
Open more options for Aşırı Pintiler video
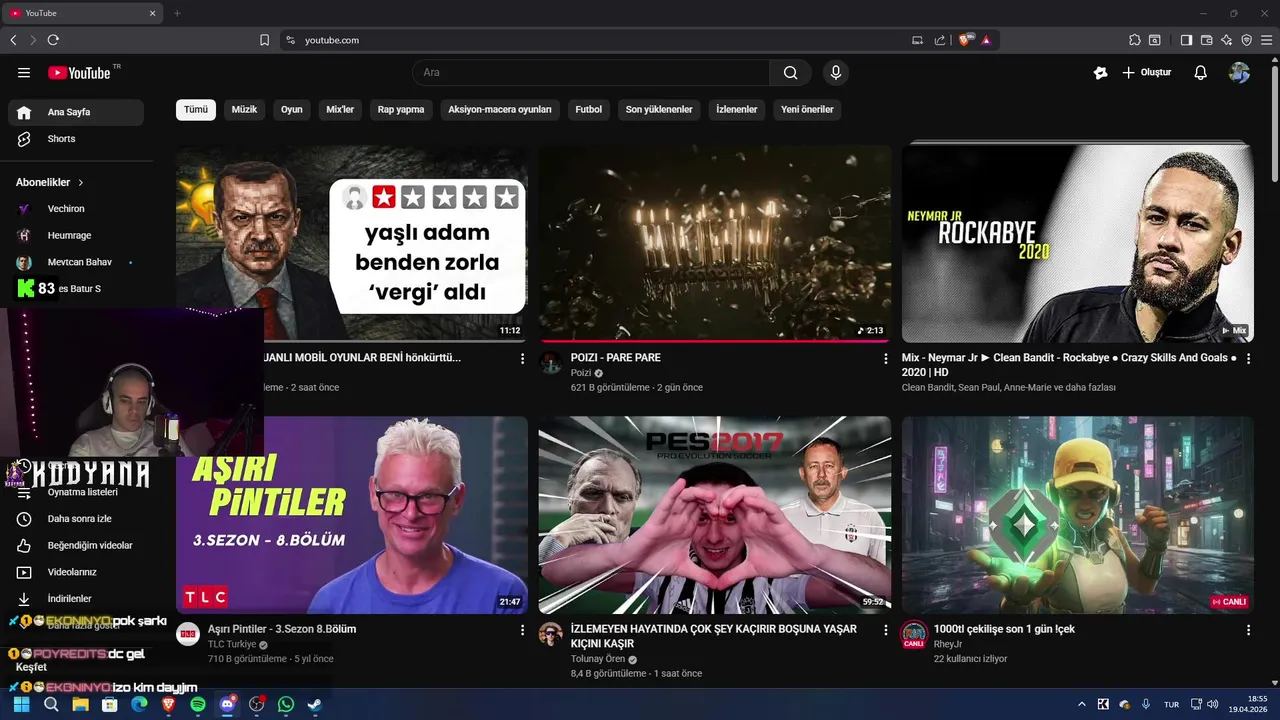[522, 630]
